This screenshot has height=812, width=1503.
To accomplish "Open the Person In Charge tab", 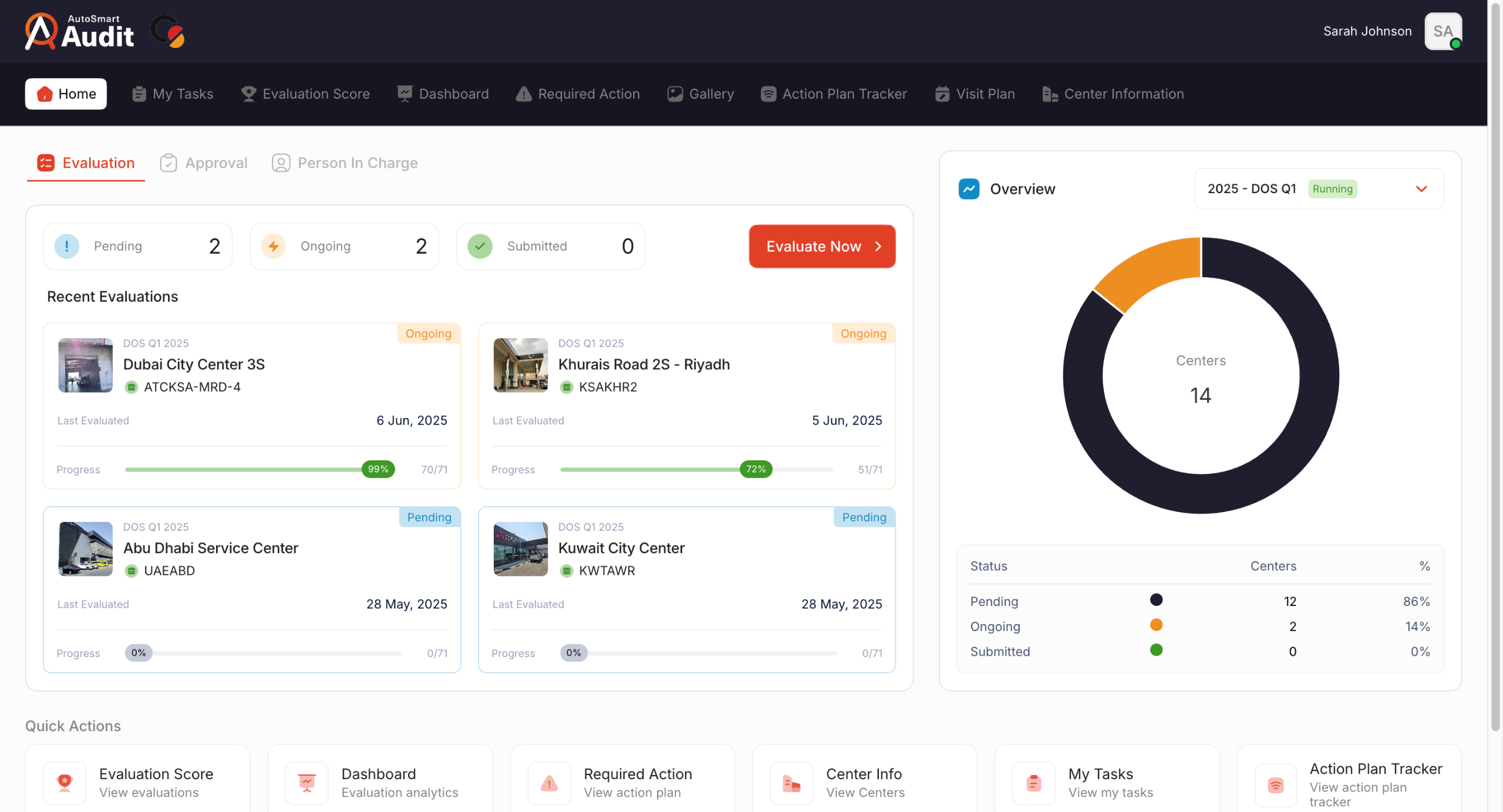I will click(345, 163).
